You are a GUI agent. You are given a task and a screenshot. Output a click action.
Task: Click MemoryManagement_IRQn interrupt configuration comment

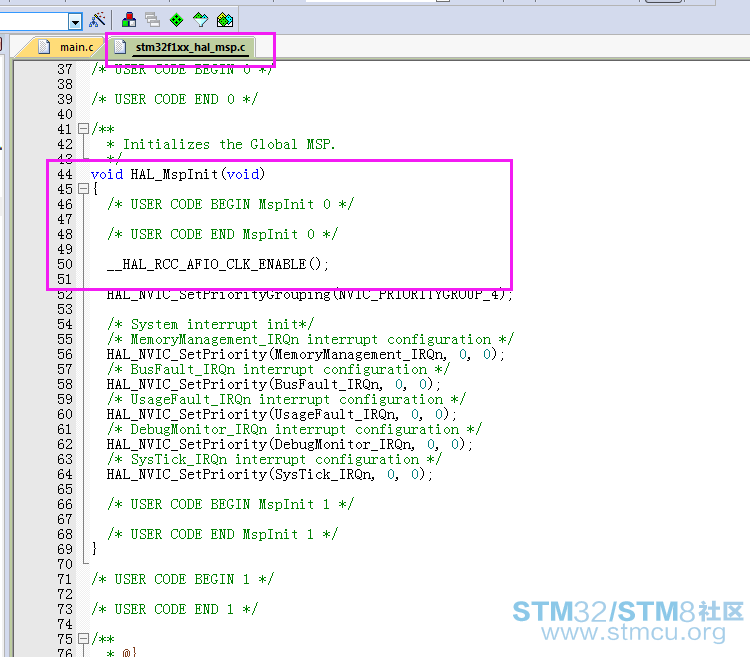pyautogui.click(x=310, y=339)
